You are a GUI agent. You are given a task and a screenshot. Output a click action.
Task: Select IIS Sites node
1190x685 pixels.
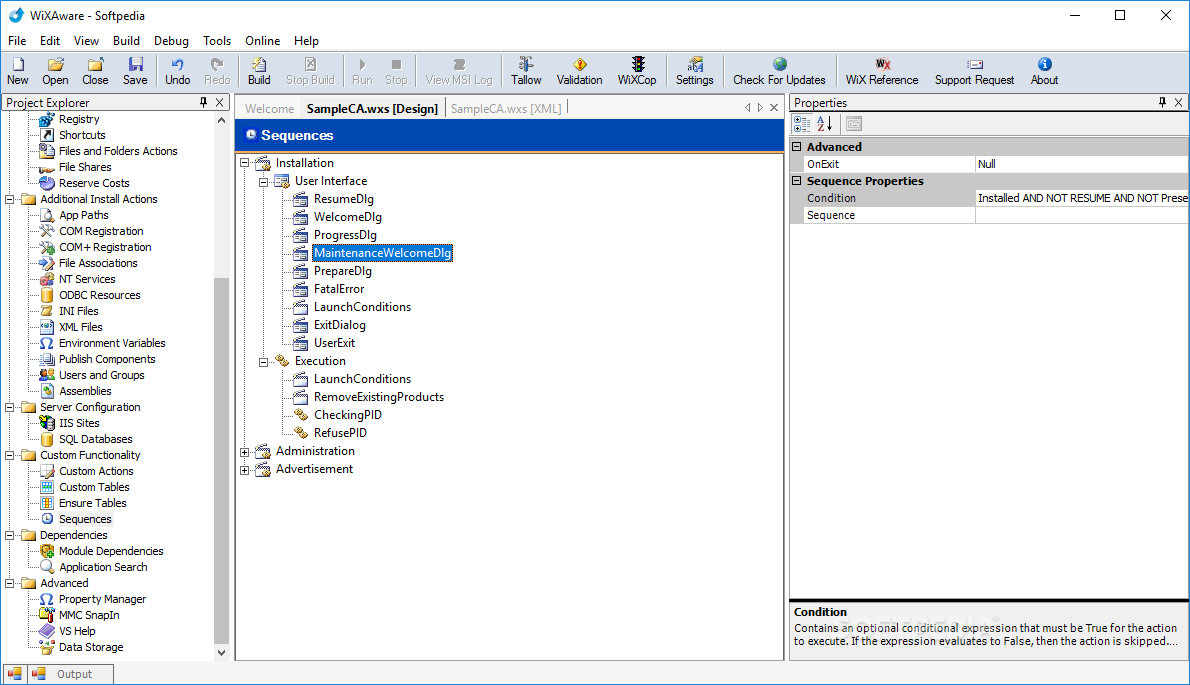79,423
